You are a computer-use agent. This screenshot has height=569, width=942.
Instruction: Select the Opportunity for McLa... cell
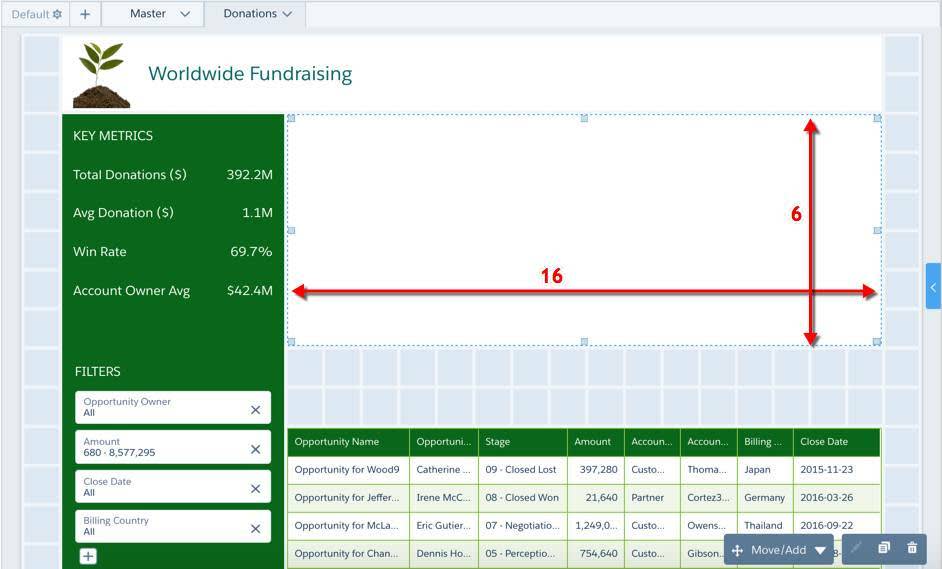348,526
